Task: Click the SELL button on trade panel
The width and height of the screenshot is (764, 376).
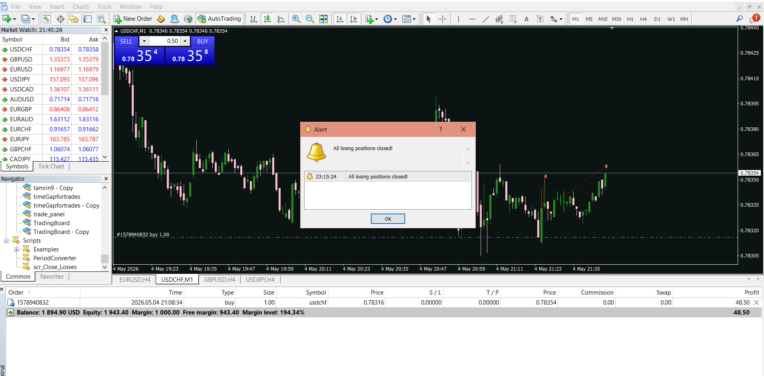Action: coord(126,41)
